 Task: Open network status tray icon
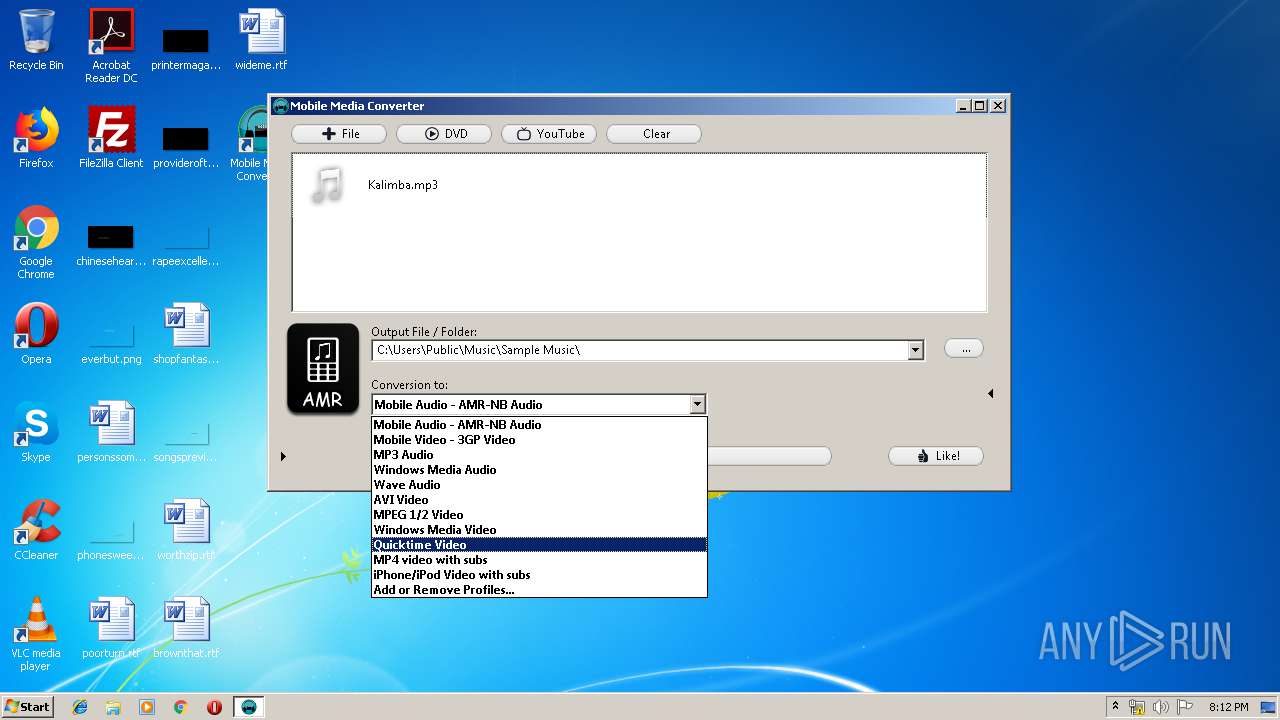click(x=1138, y=707)
